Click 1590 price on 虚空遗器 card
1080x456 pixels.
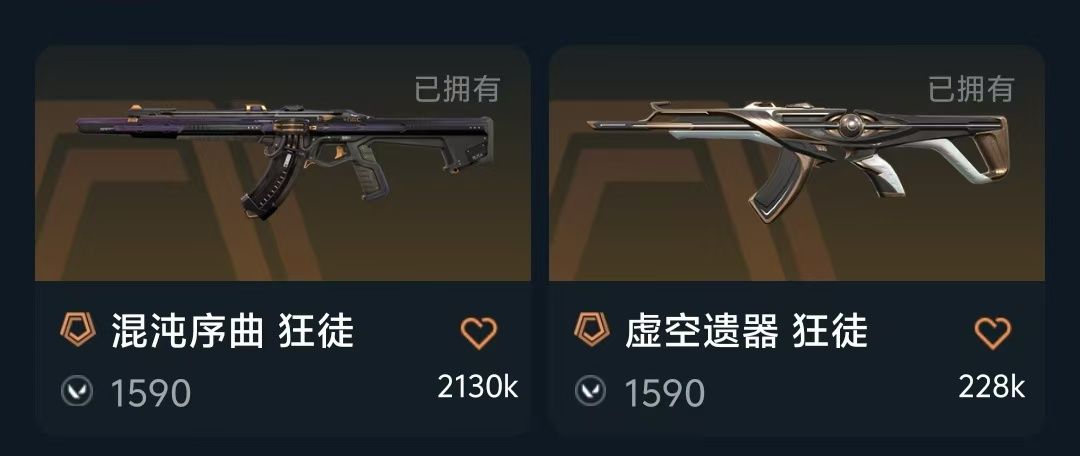pyautogui.click(x=665, y=393)
